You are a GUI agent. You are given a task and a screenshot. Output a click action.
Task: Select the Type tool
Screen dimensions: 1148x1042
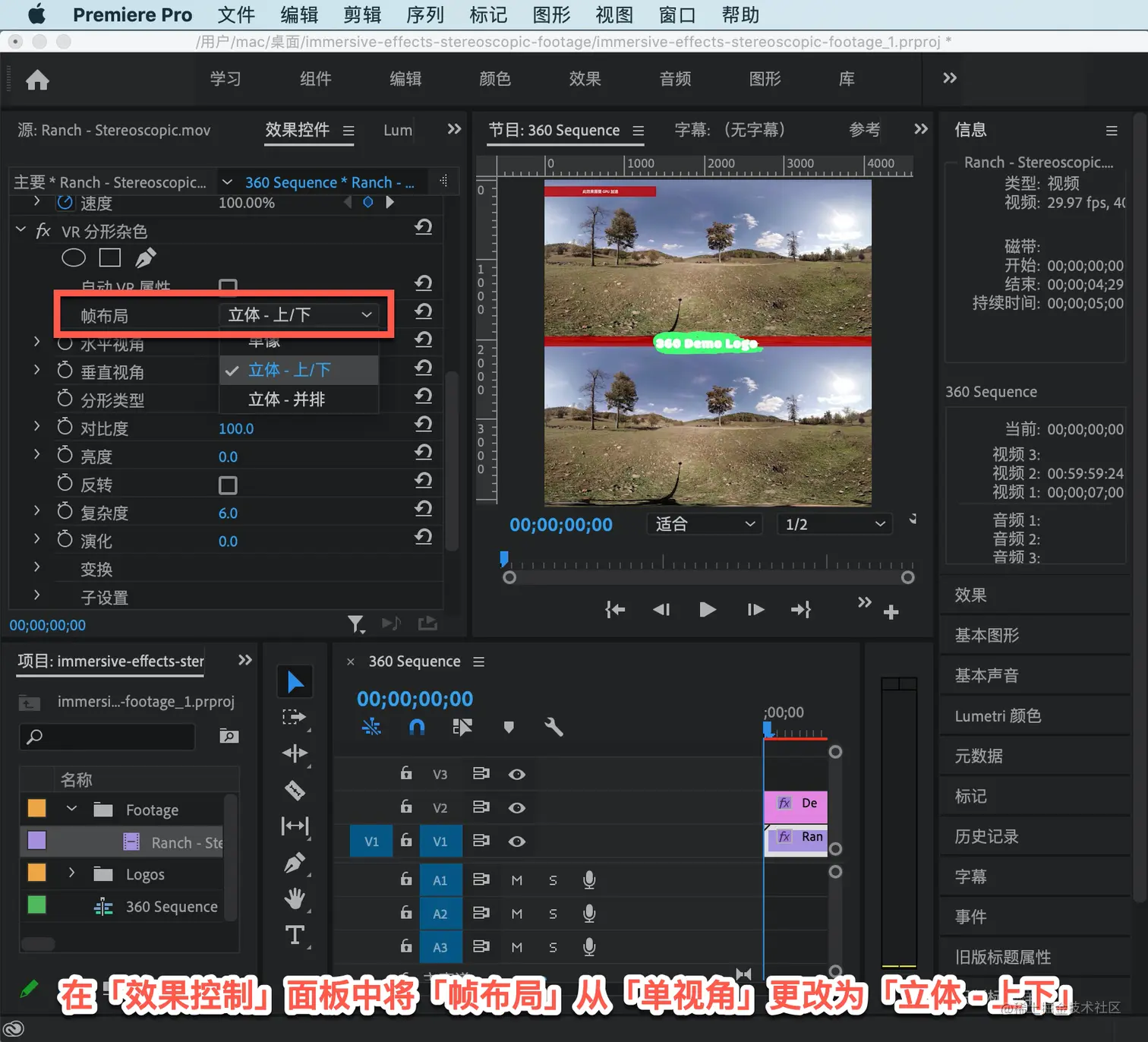(295, 934)
